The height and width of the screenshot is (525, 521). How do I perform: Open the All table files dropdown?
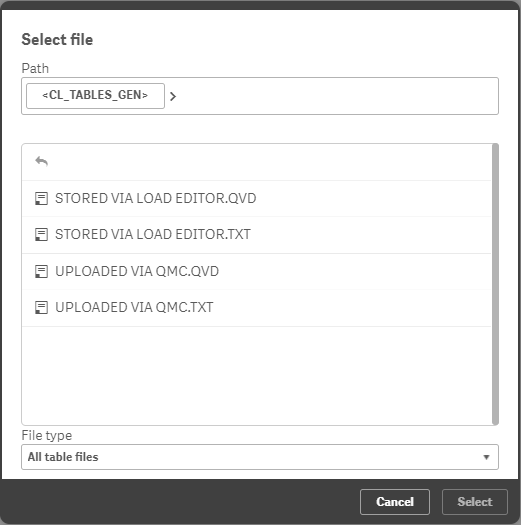pos(260,457)
